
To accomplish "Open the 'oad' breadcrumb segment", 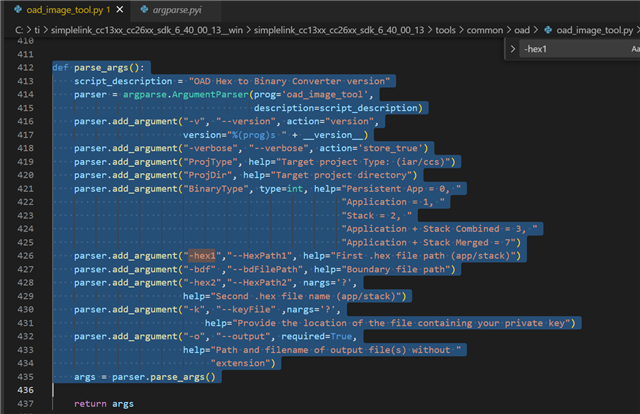I will [x=522, y=30].
